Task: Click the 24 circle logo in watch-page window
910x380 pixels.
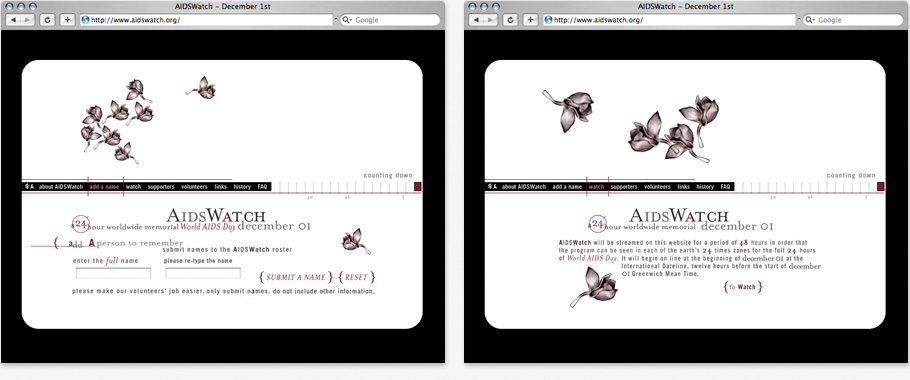Action: [597, 224]
